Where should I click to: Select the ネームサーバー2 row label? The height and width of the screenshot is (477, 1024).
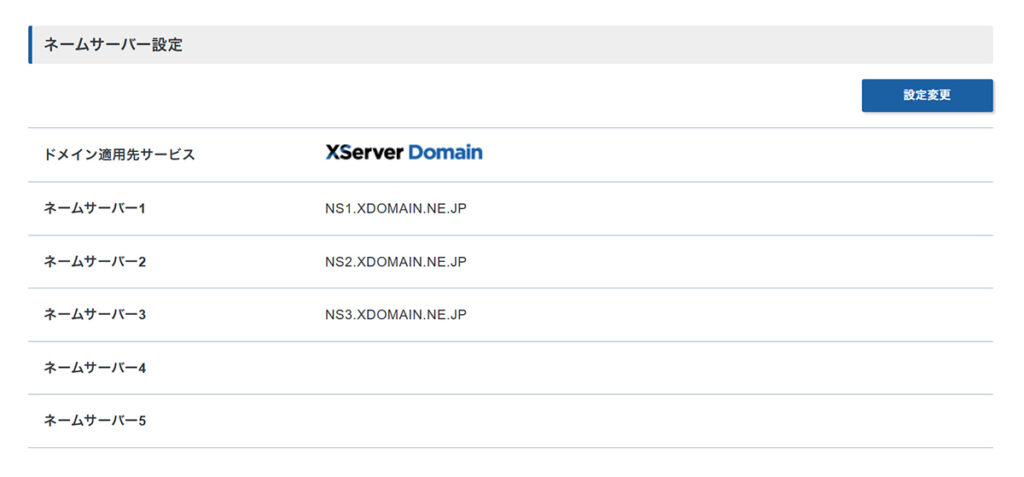tap(95, 262)
